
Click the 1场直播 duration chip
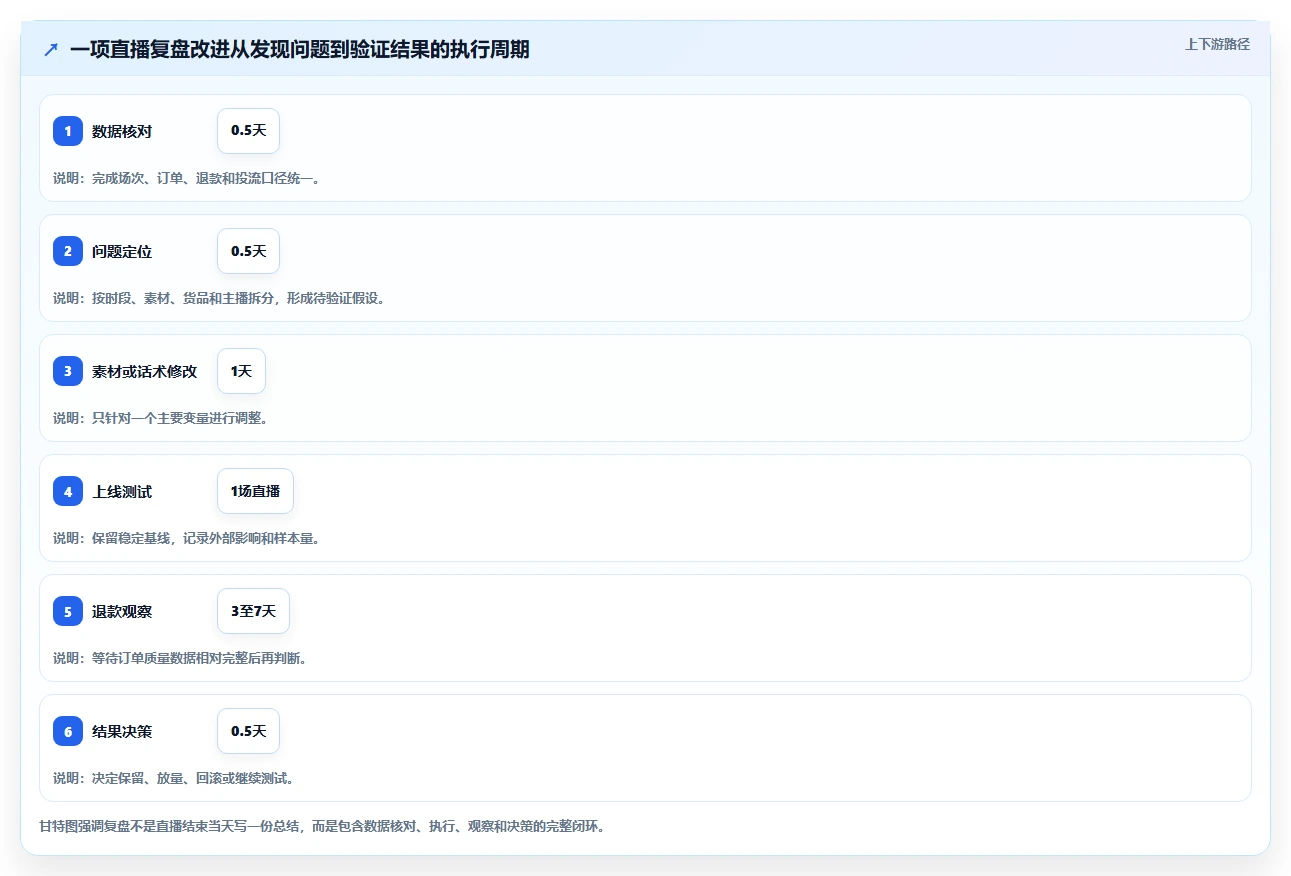255,491
